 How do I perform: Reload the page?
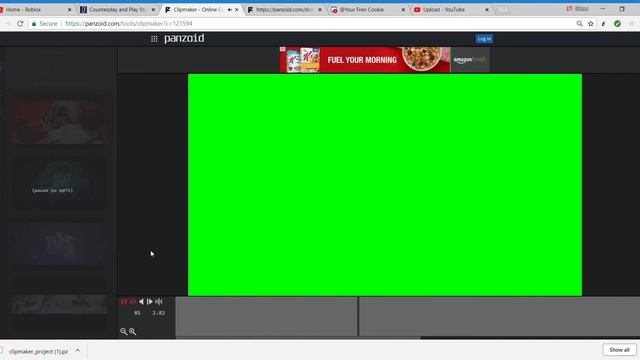pos(20,24)
